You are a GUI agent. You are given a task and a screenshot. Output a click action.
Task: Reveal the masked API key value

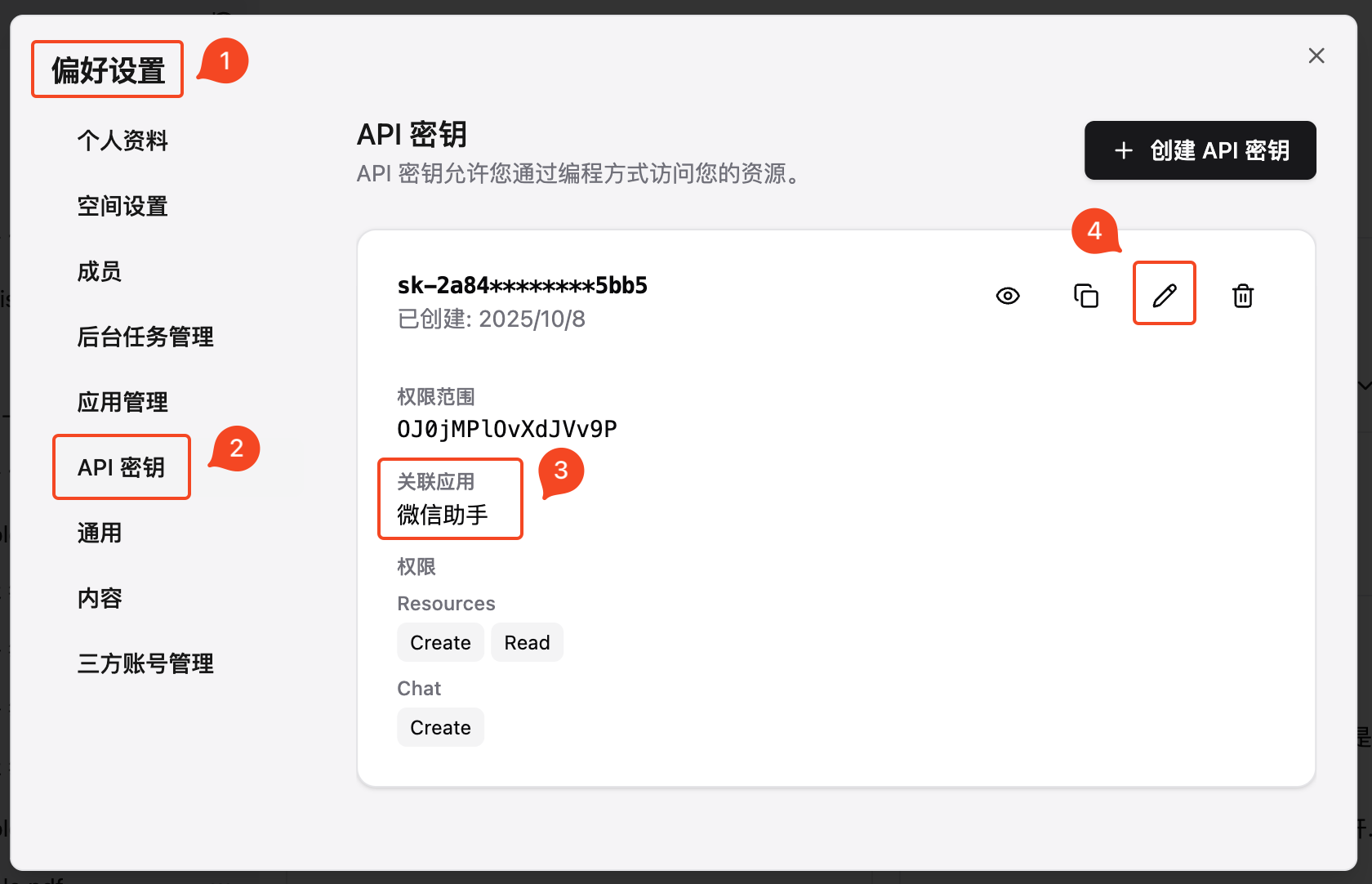coord(1008,296)
